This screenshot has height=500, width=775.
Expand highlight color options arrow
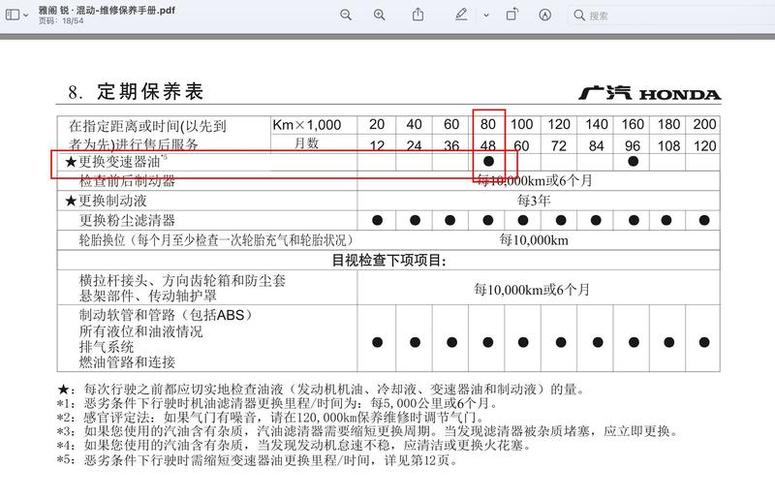point(486,15)
